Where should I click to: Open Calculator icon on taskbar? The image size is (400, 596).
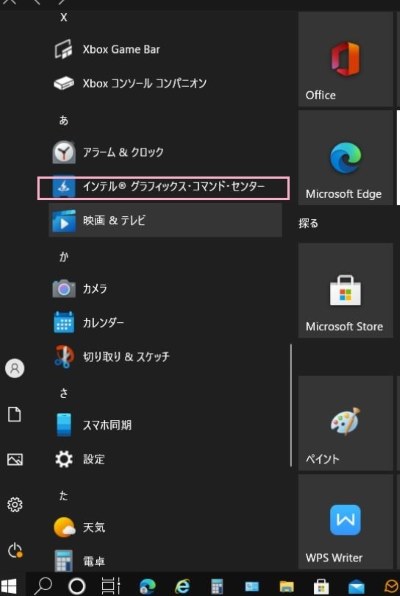(217, 586)
